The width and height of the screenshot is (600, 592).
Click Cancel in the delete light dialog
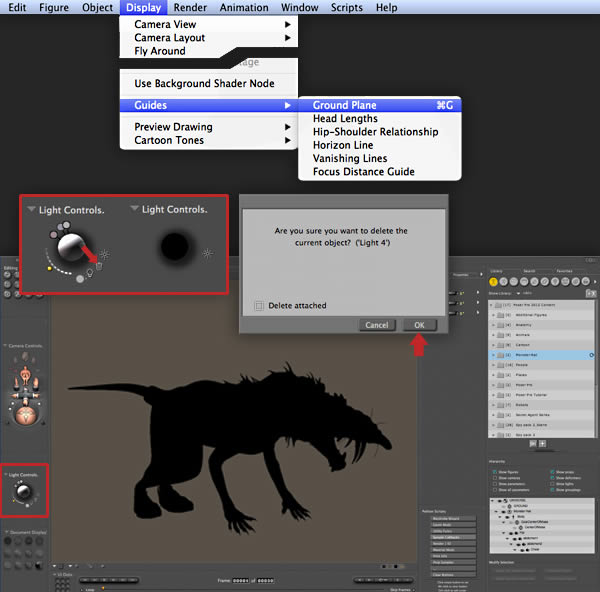pos(377,325)
